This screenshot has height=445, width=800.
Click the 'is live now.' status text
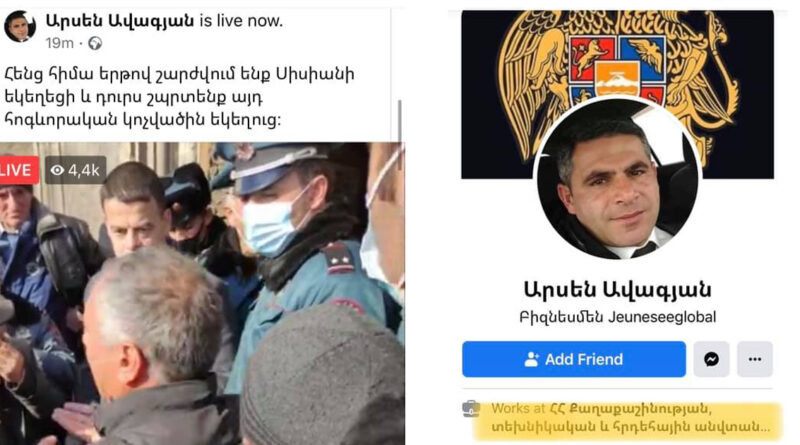[x=241, y=20]
